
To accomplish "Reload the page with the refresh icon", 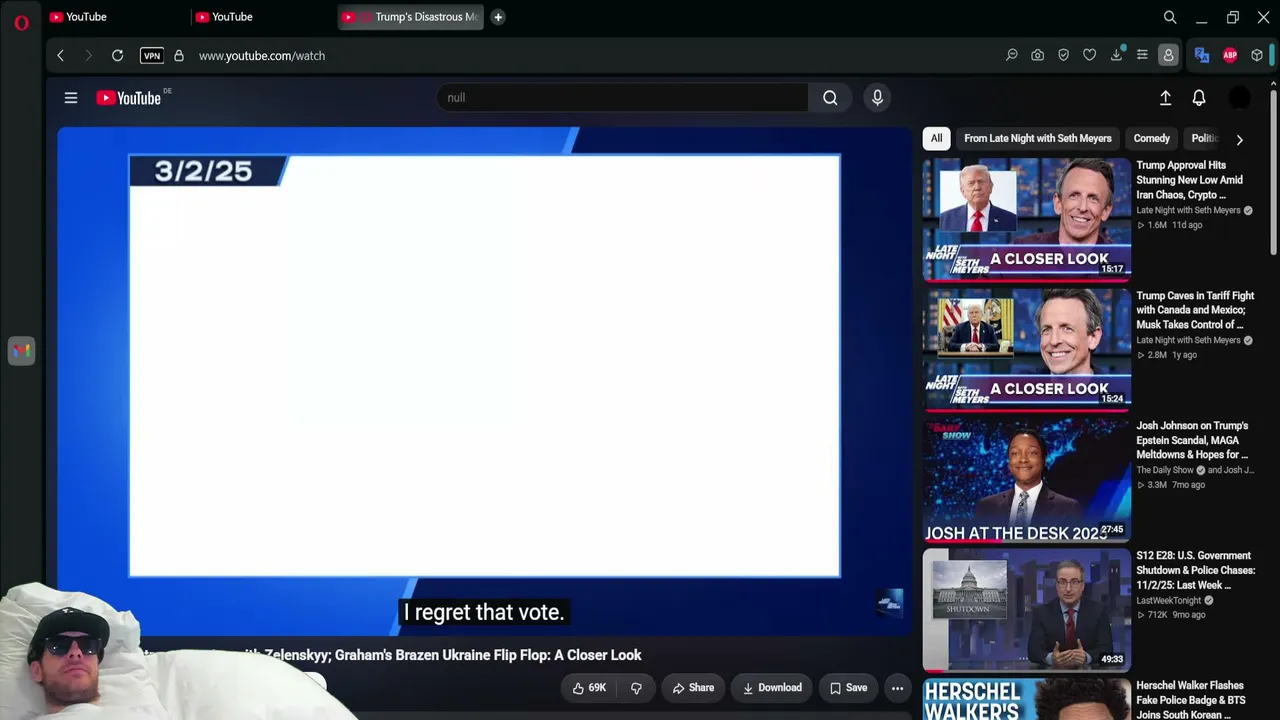I will tap(117, 56).
